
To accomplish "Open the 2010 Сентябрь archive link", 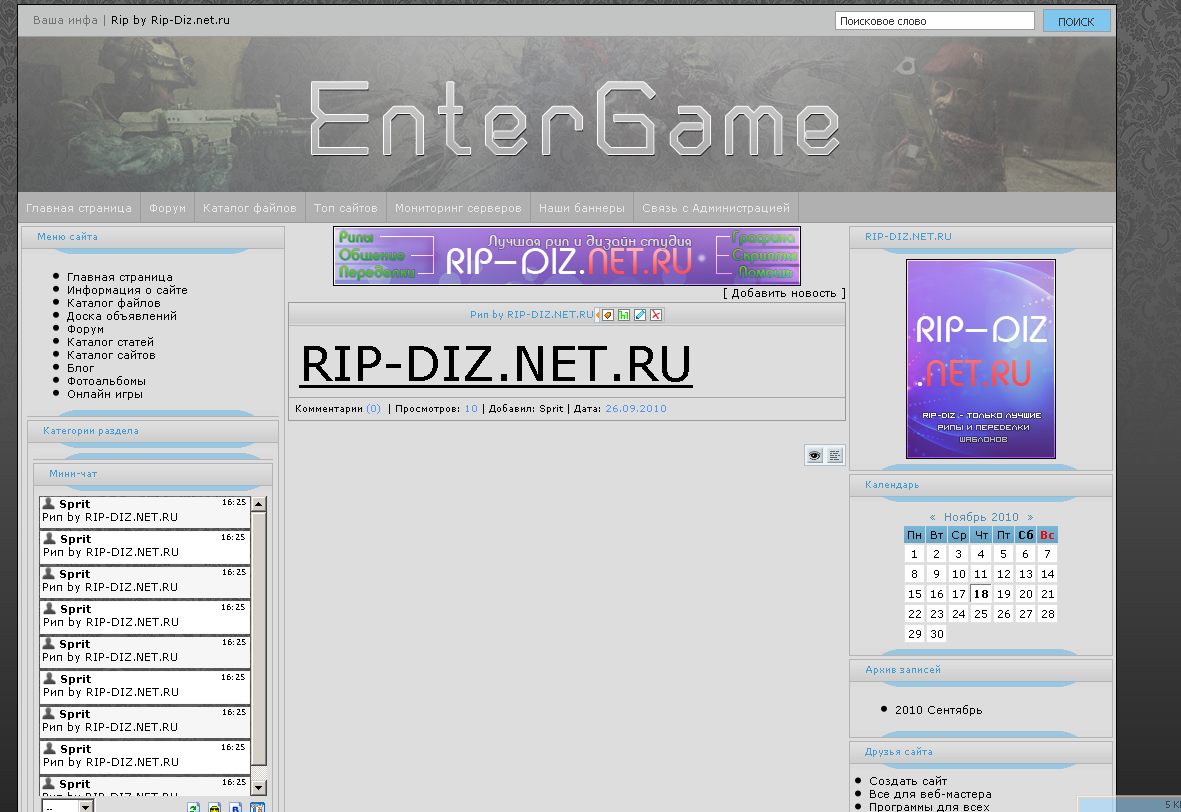I will pos(938,710).
